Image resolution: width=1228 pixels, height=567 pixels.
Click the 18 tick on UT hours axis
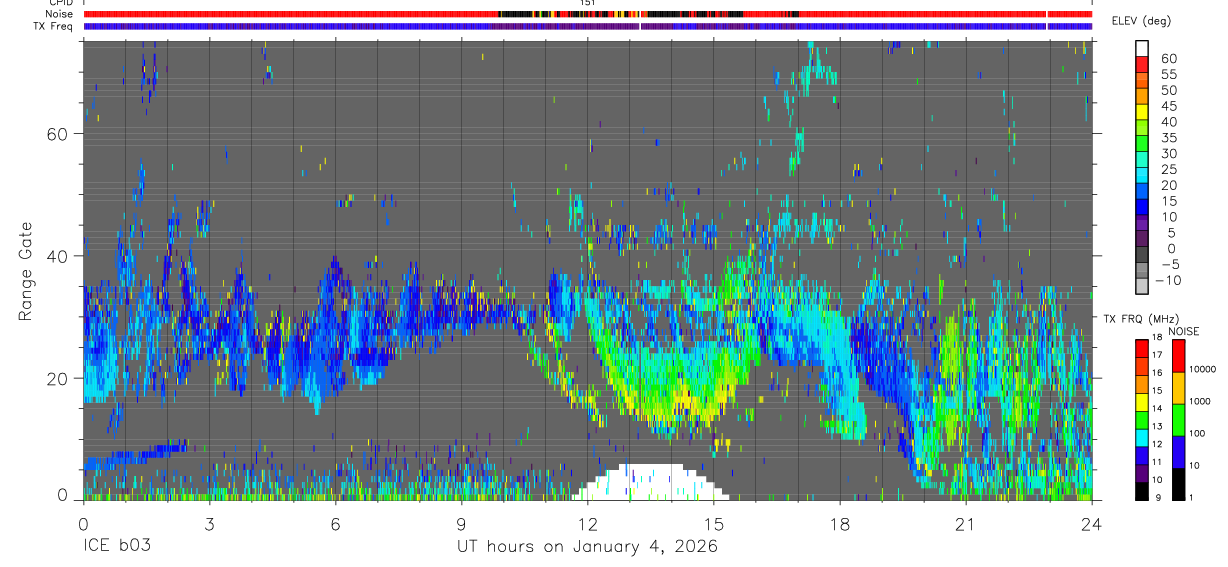click(x=840, y=523)
